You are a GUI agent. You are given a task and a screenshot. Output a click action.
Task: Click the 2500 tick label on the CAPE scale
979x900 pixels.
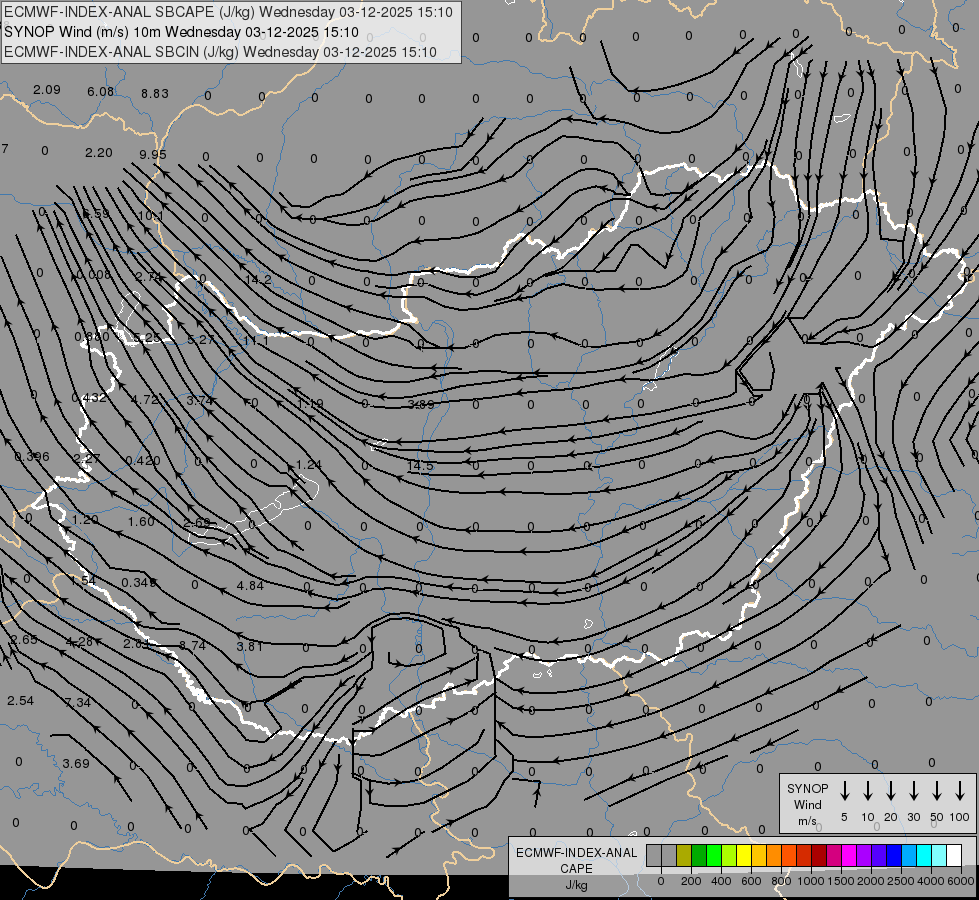pos(901,881)
